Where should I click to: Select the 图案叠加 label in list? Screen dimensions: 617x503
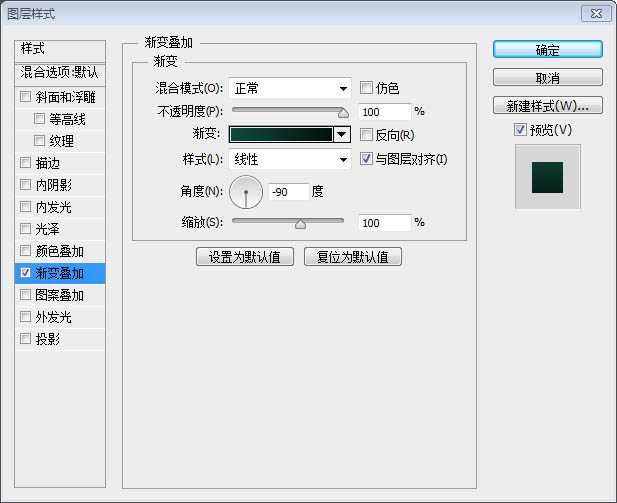tap(59, 295)
